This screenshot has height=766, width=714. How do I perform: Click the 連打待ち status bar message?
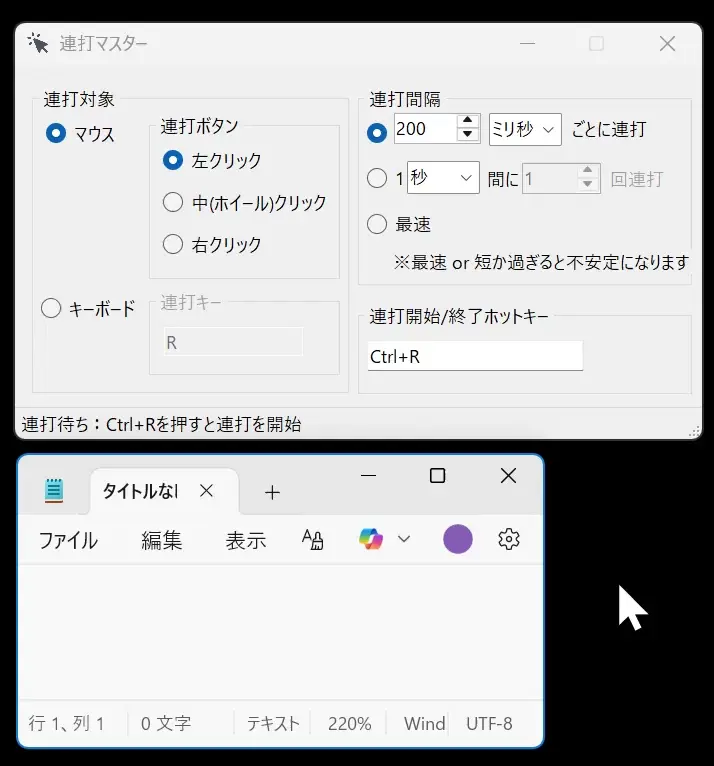point(161,424)
